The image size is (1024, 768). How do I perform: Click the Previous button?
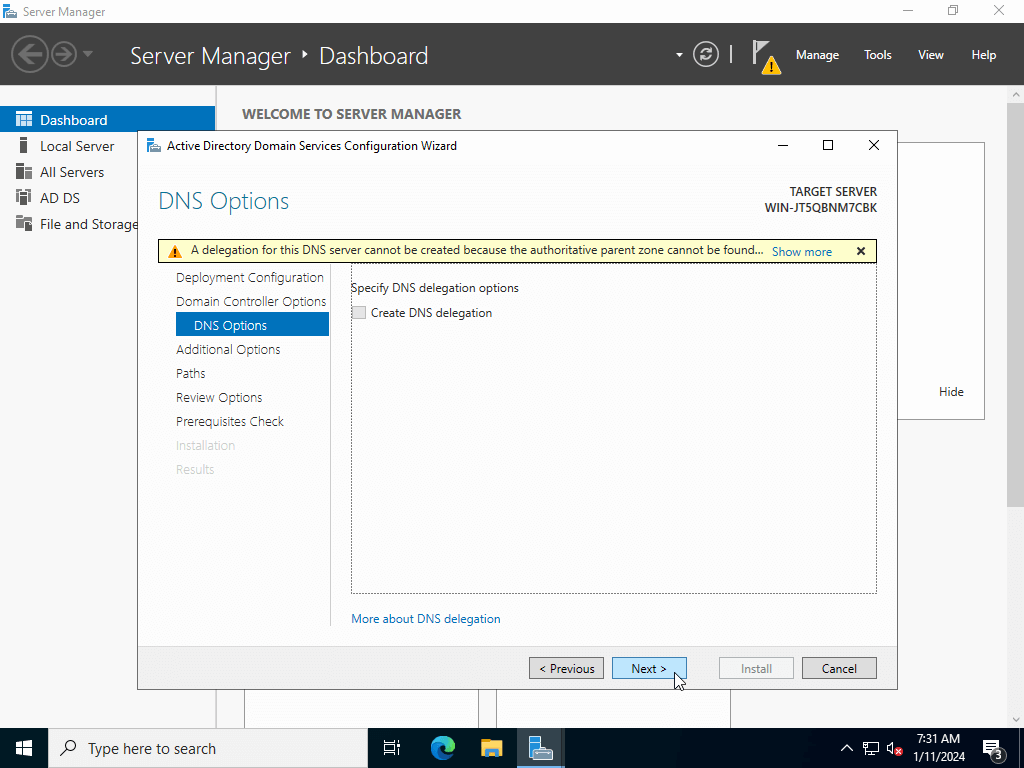tap(566, 668)
